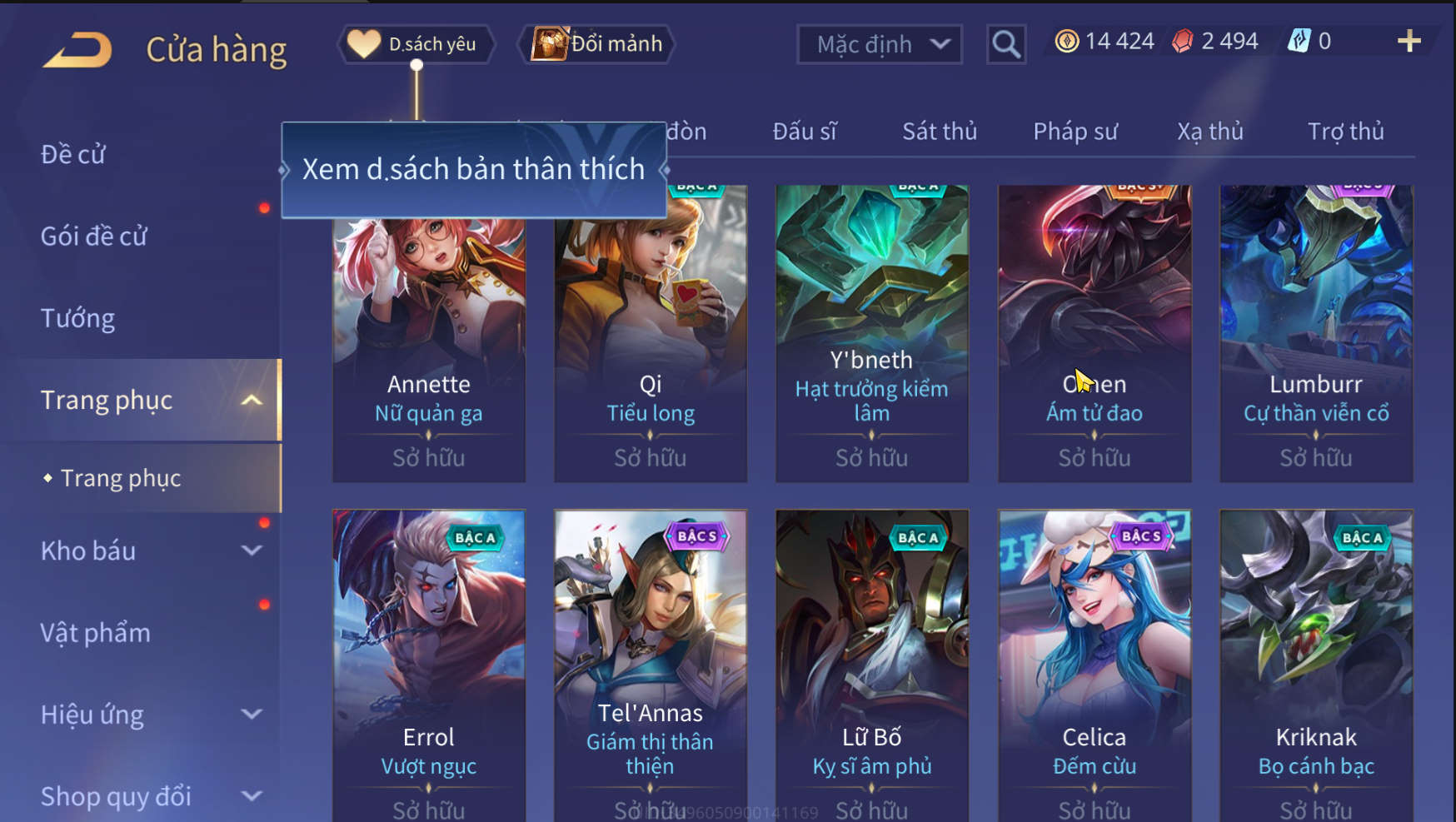
Task: Click the heart icon in D.sách yêu
Action: coord(364,44)
